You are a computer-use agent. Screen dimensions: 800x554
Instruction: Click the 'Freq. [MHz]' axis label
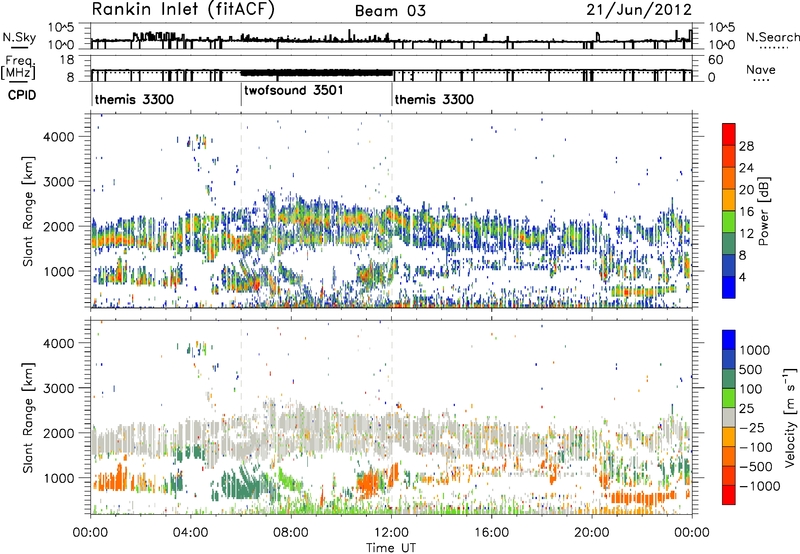(x=19, y=67)
